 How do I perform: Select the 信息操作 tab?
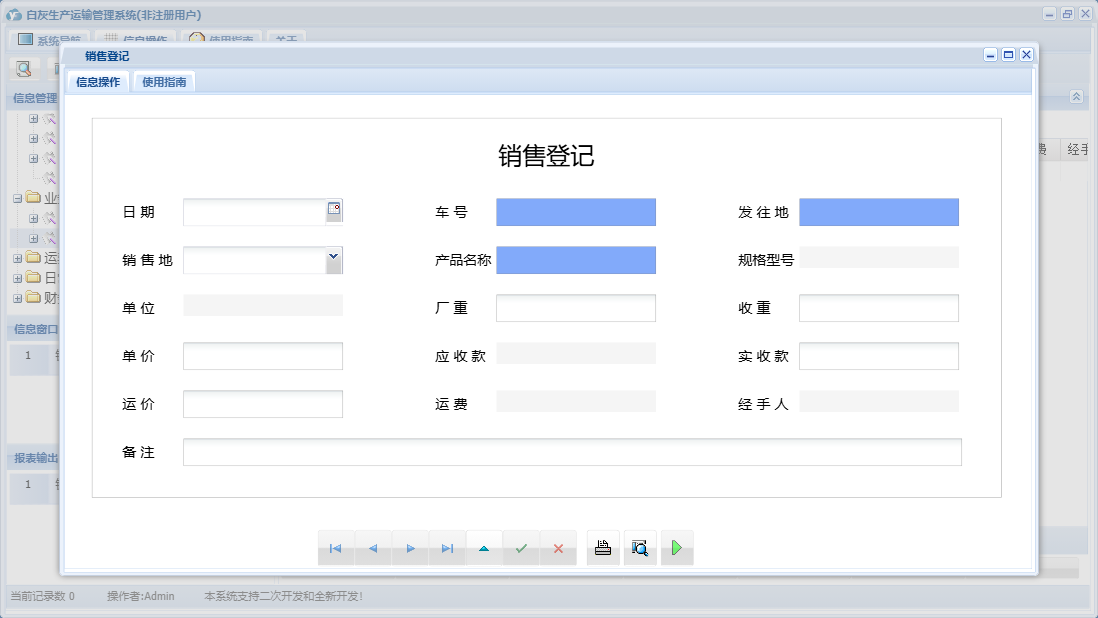click(96, 81)
